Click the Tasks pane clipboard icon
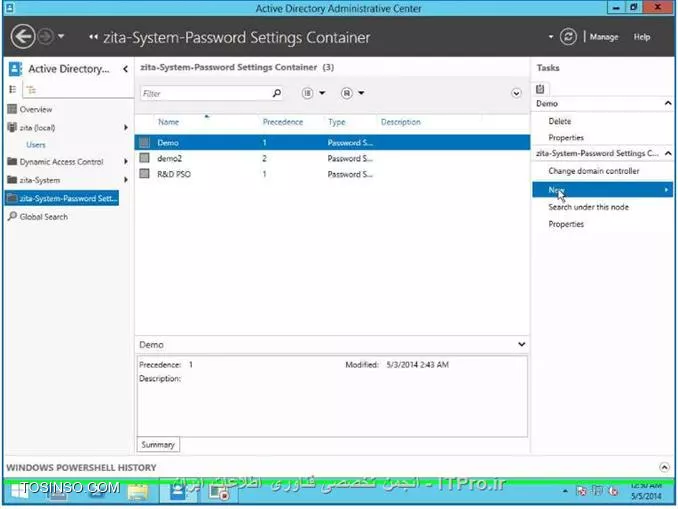The image size is (678, 509). click(540, 89)
